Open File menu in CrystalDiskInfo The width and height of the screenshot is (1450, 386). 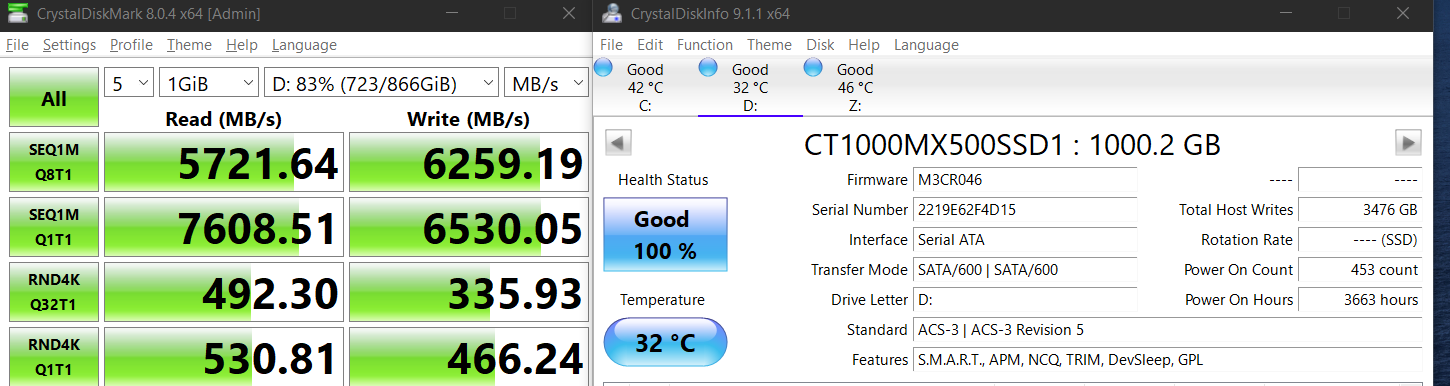point(611,45)
